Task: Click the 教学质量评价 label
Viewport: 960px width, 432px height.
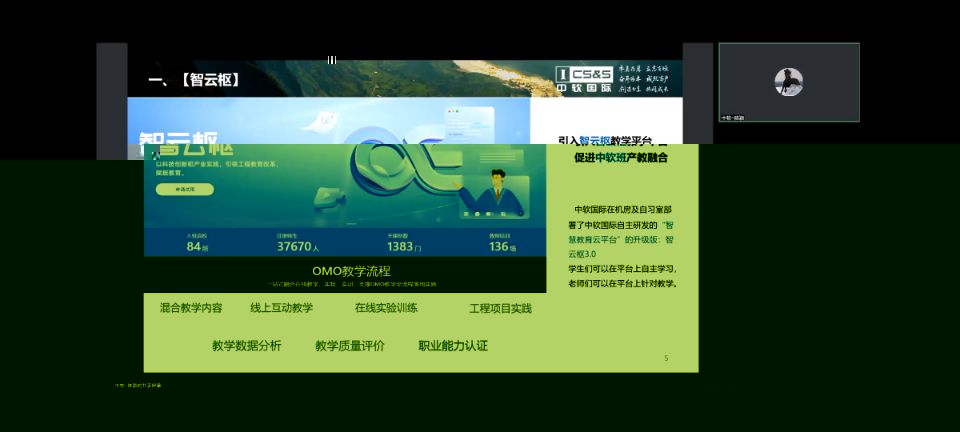Action: (350, 346)
